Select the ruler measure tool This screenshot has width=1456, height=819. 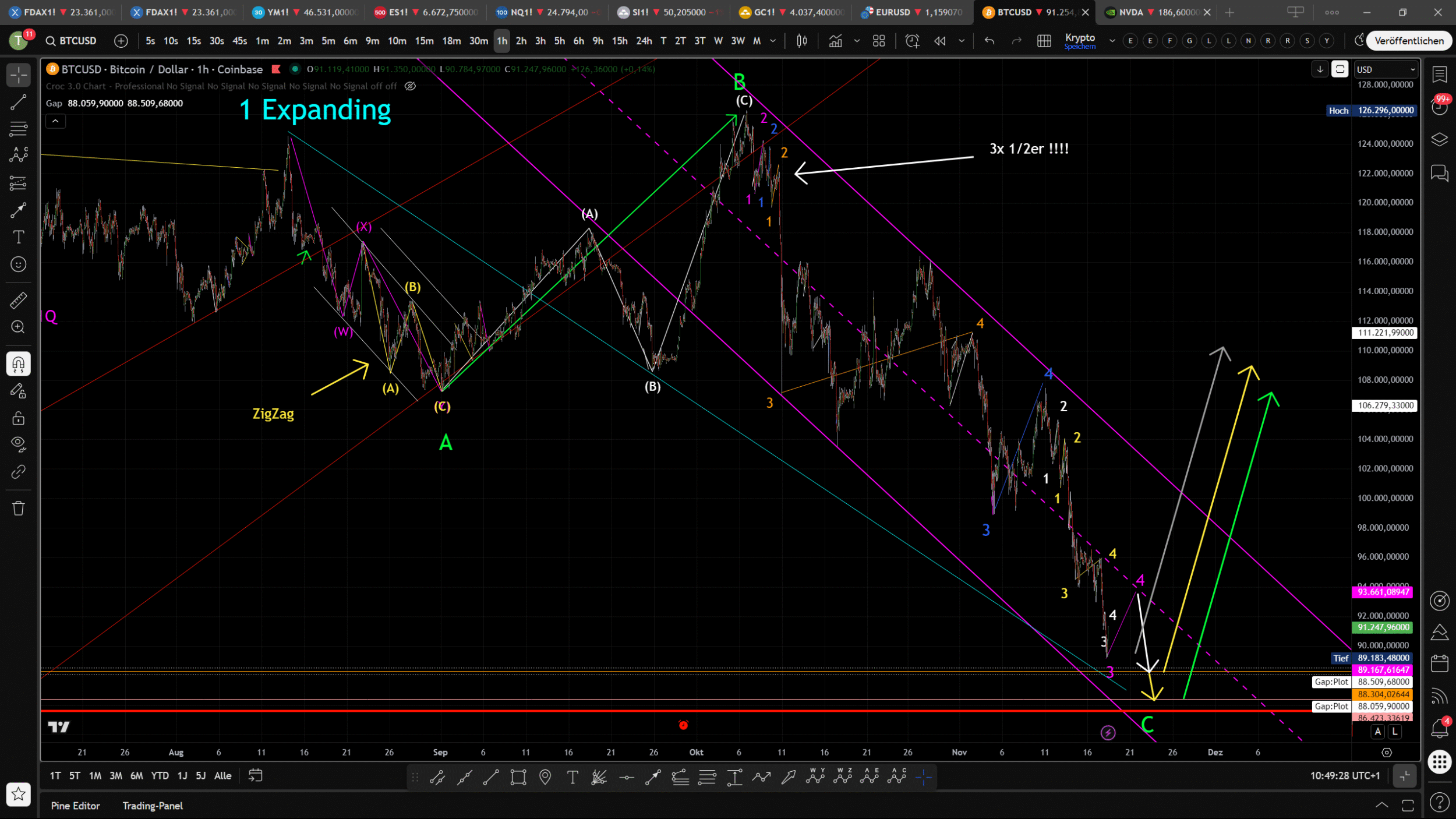pyautogui.click(x=18, y=300)
